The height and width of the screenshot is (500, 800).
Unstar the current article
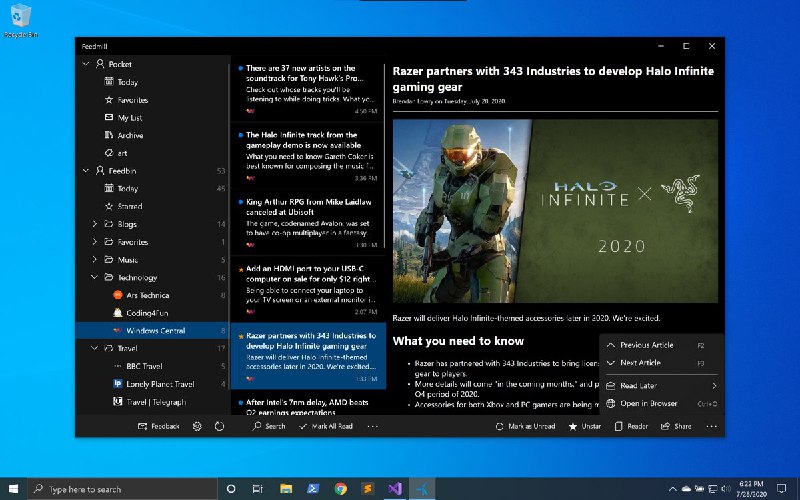tap(584, 426)
